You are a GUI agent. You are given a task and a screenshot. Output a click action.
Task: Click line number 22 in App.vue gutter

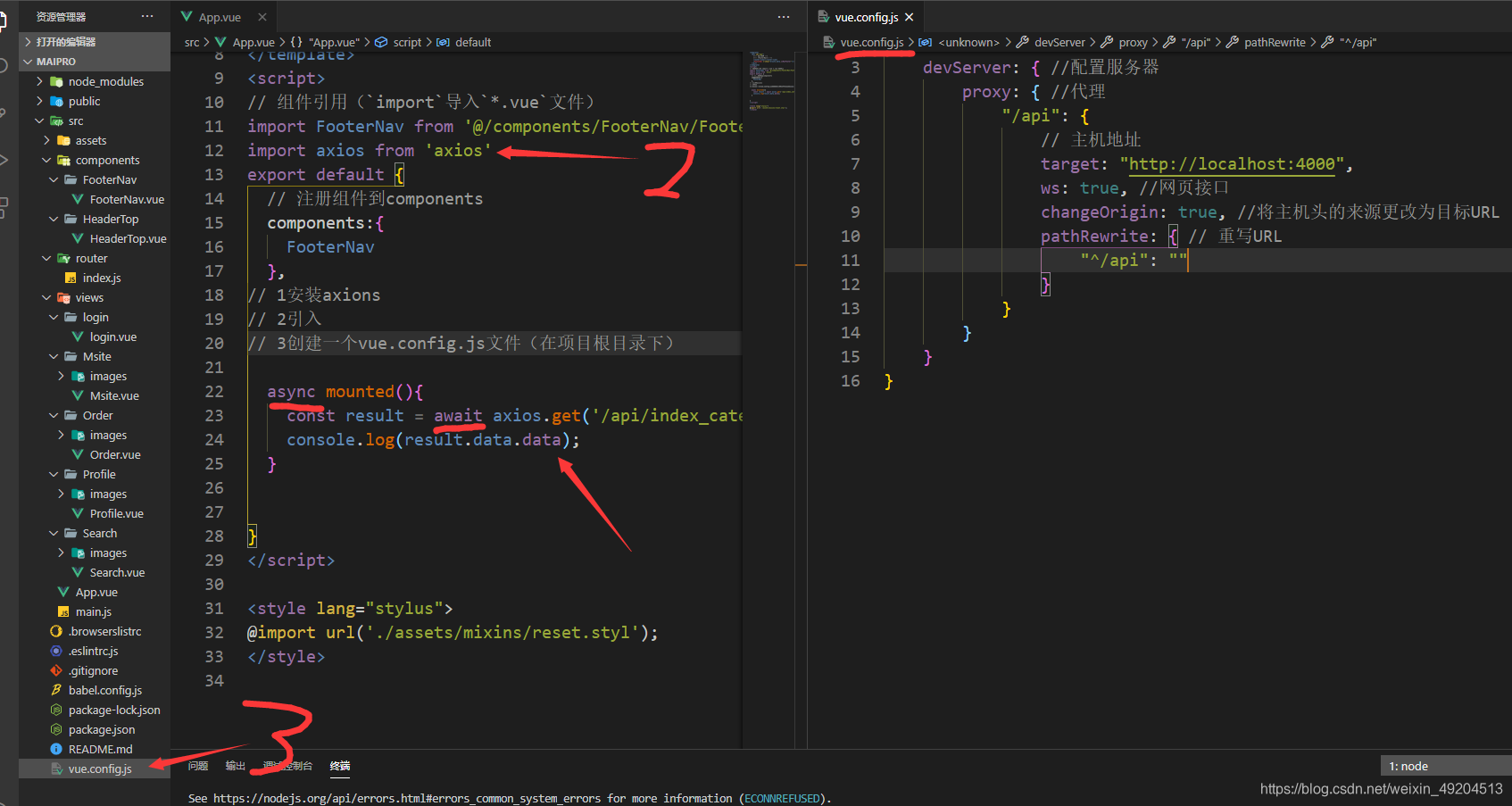[x=214, y=391]
